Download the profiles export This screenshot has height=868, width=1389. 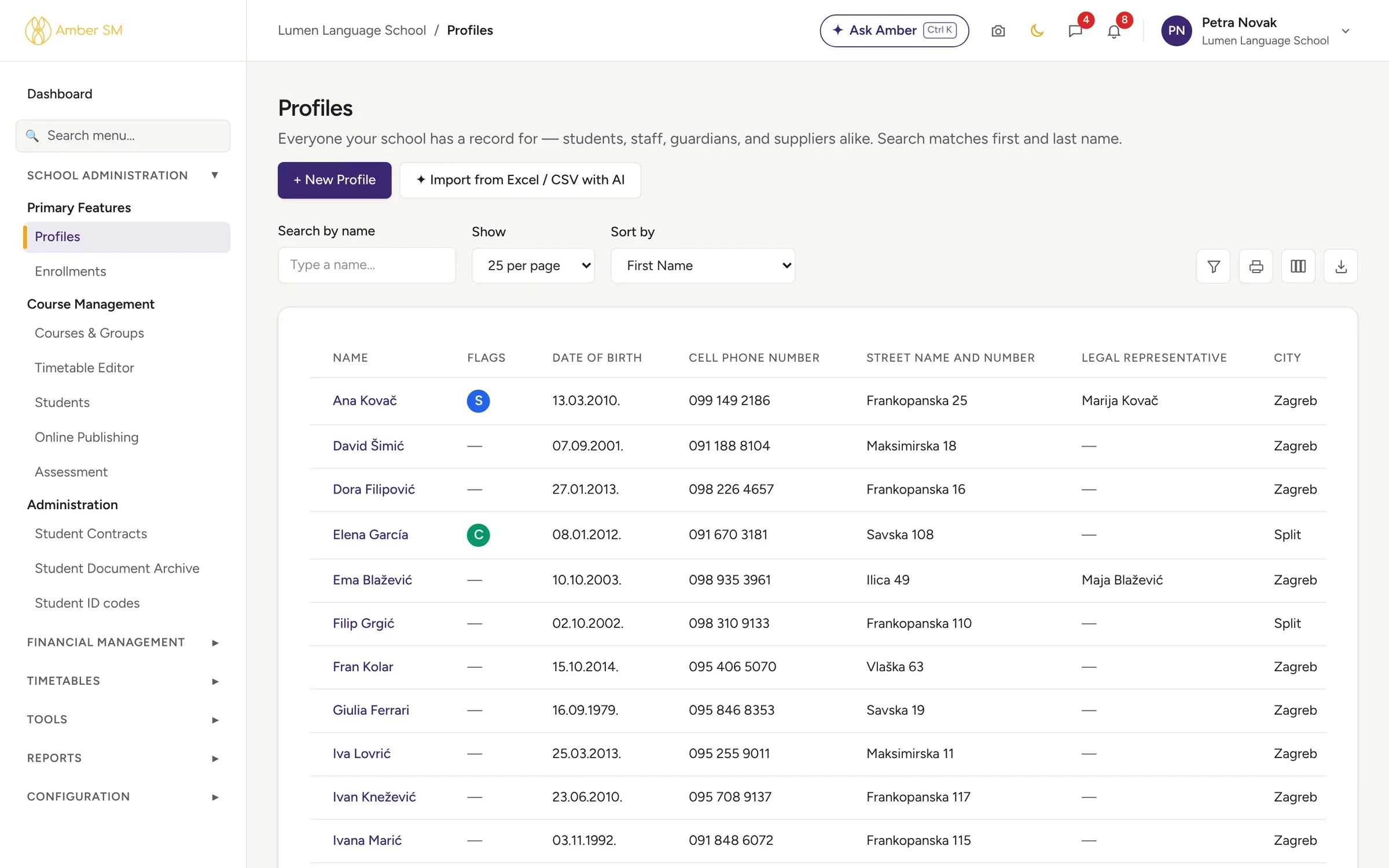tap(1341, 266)
